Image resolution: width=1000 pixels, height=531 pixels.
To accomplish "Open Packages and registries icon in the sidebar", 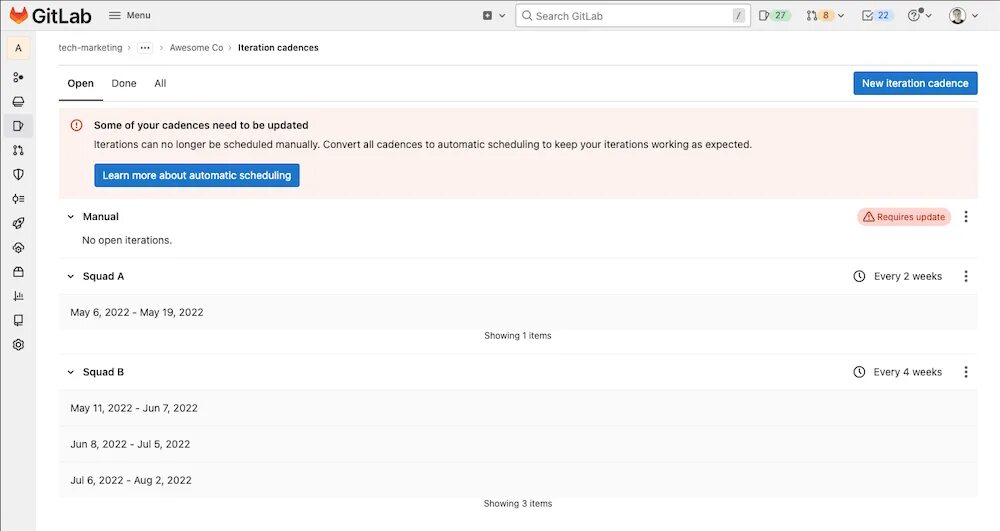I will tap(18, 272).
